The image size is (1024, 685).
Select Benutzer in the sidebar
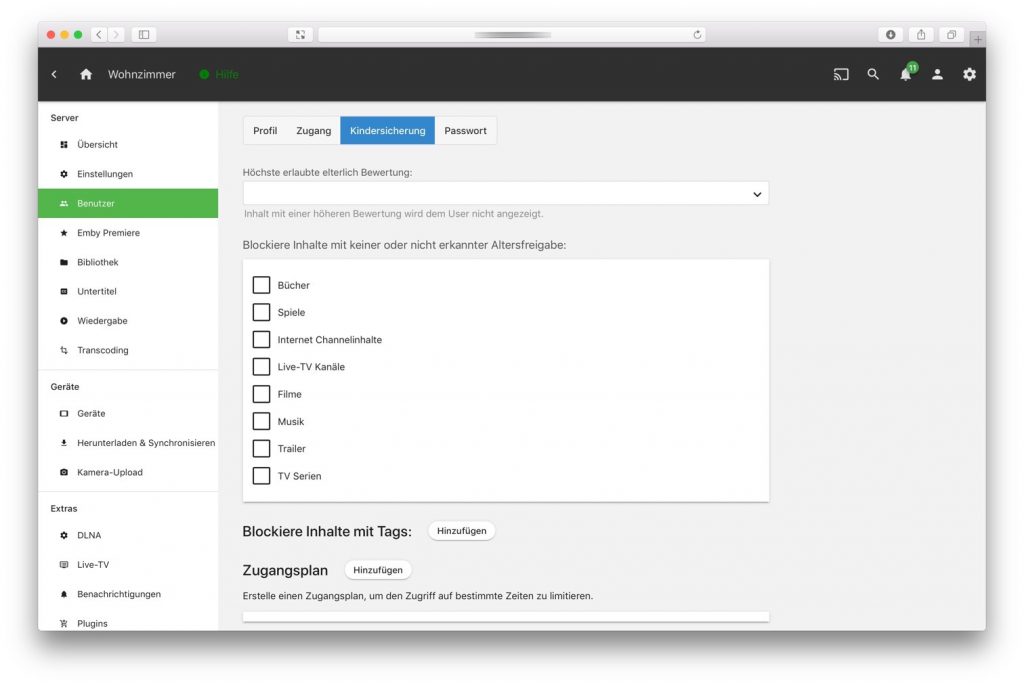(x=128, y=203)
